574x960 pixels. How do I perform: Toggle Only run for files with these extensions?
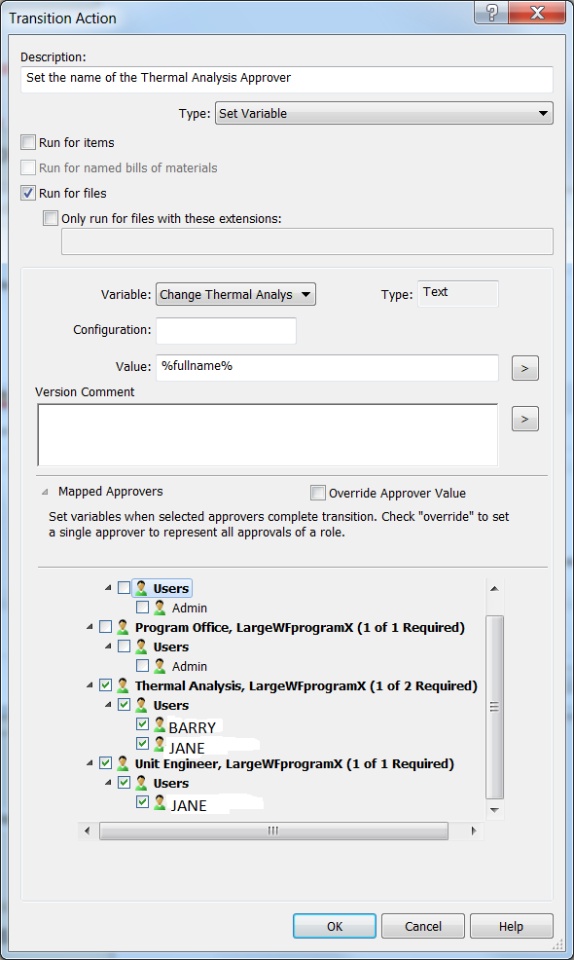click(50, 219)
